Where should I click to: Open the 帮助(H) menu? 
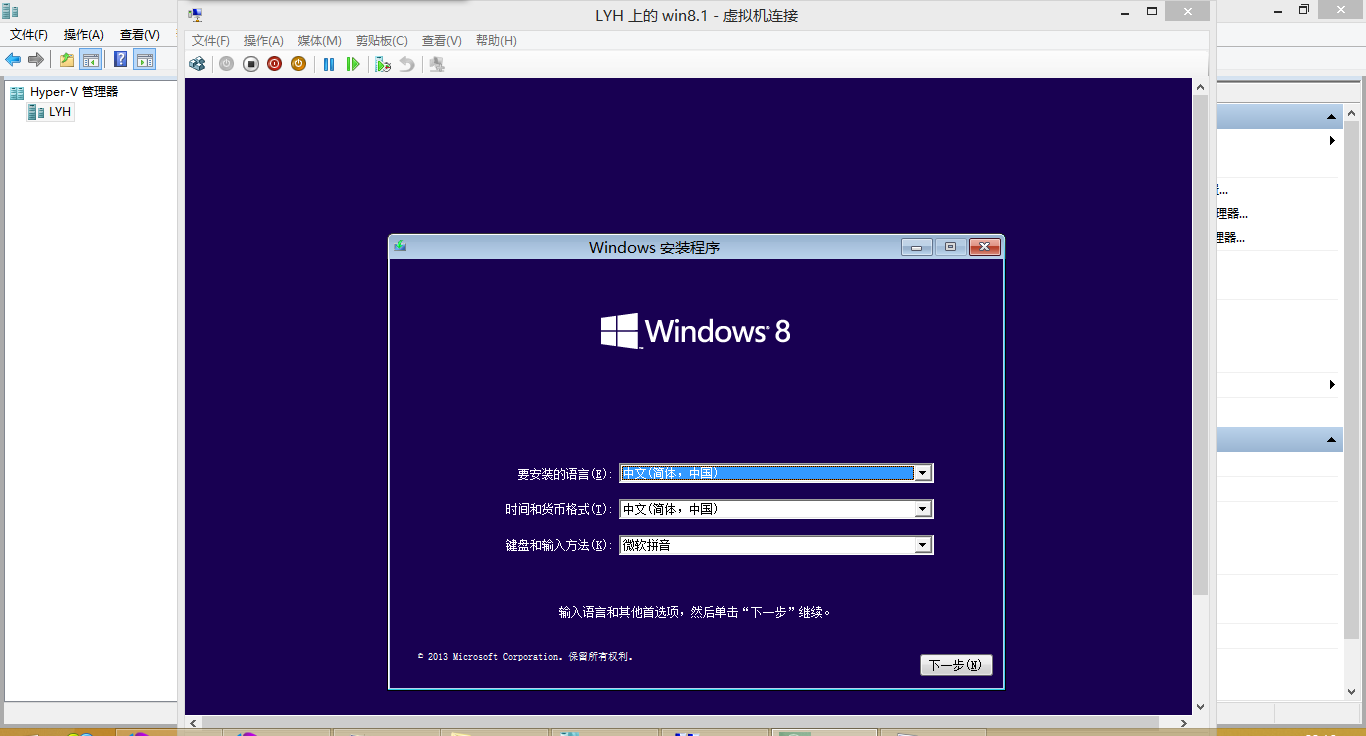pyautogui.click(x=496, y=41)
